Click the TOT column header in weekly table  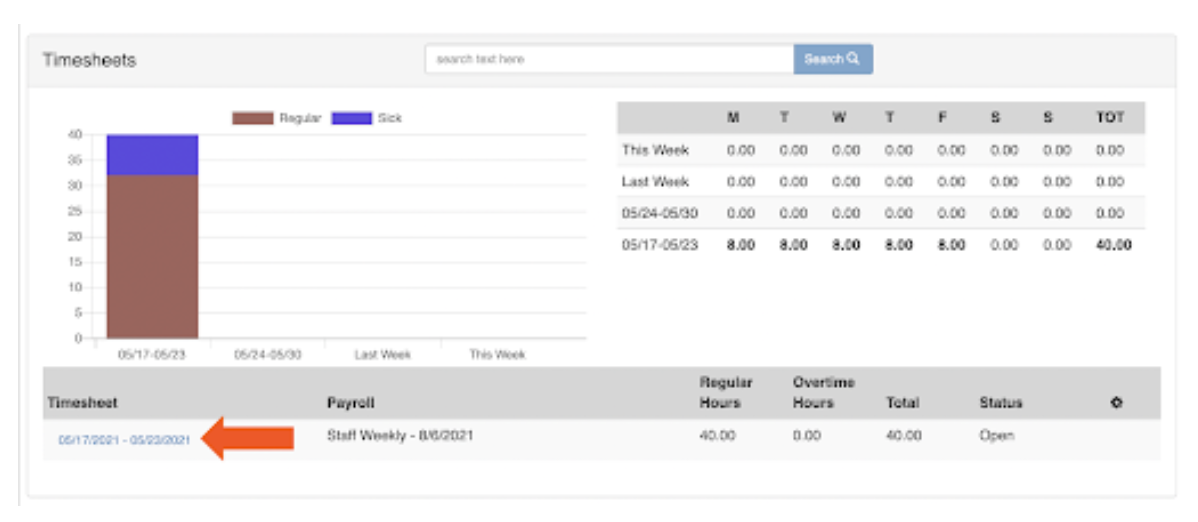[x=1110, y=118]
